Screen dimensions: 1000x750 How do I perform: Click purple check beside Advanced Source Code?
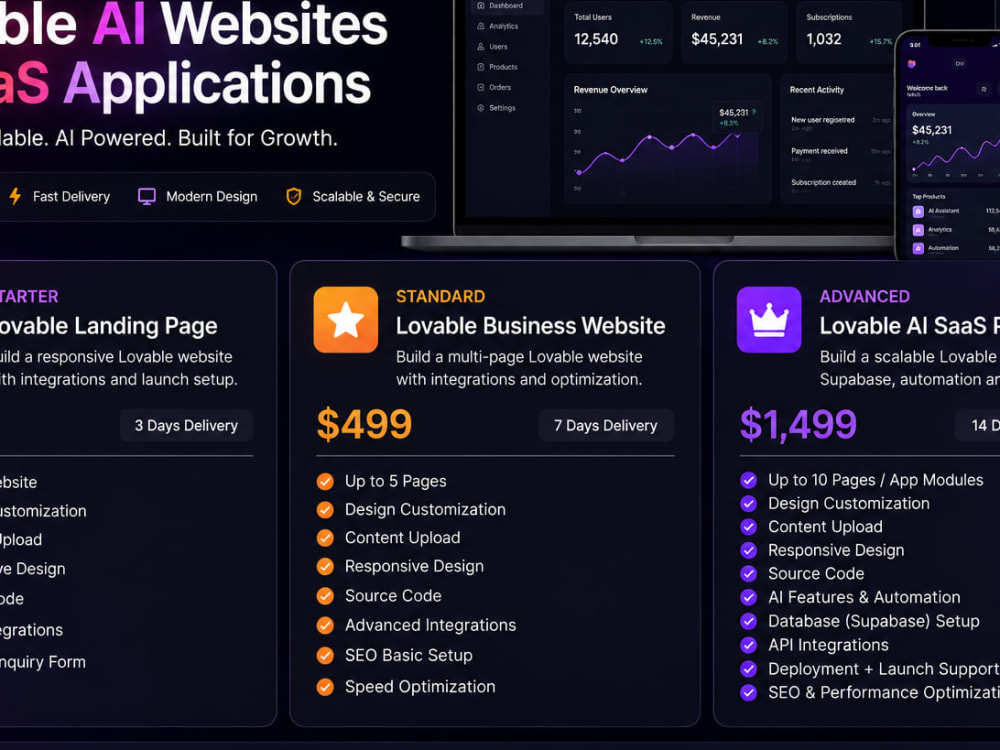tap(749, 574)
